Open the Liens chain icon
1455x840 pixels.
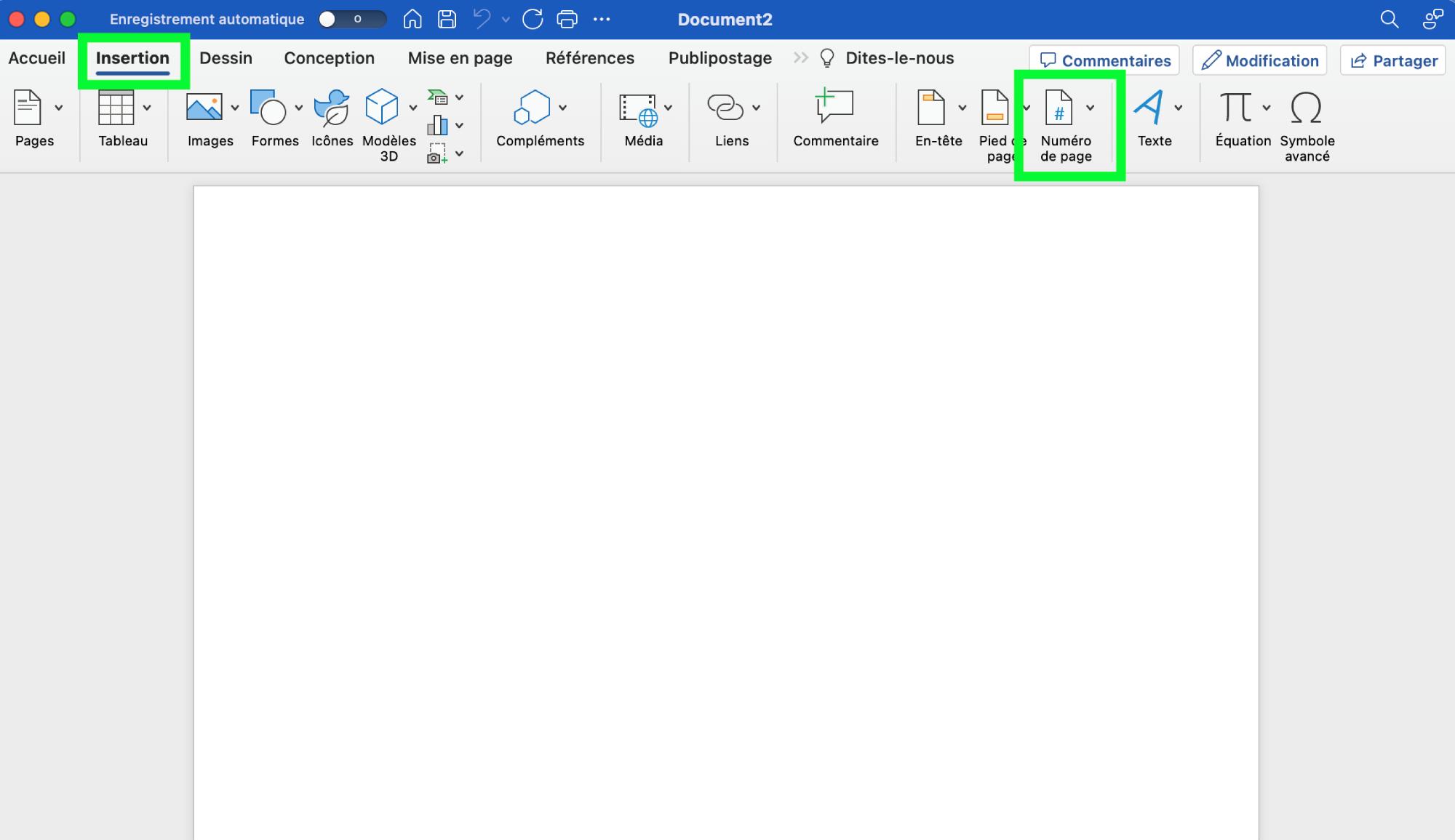(x=725, y=108)
